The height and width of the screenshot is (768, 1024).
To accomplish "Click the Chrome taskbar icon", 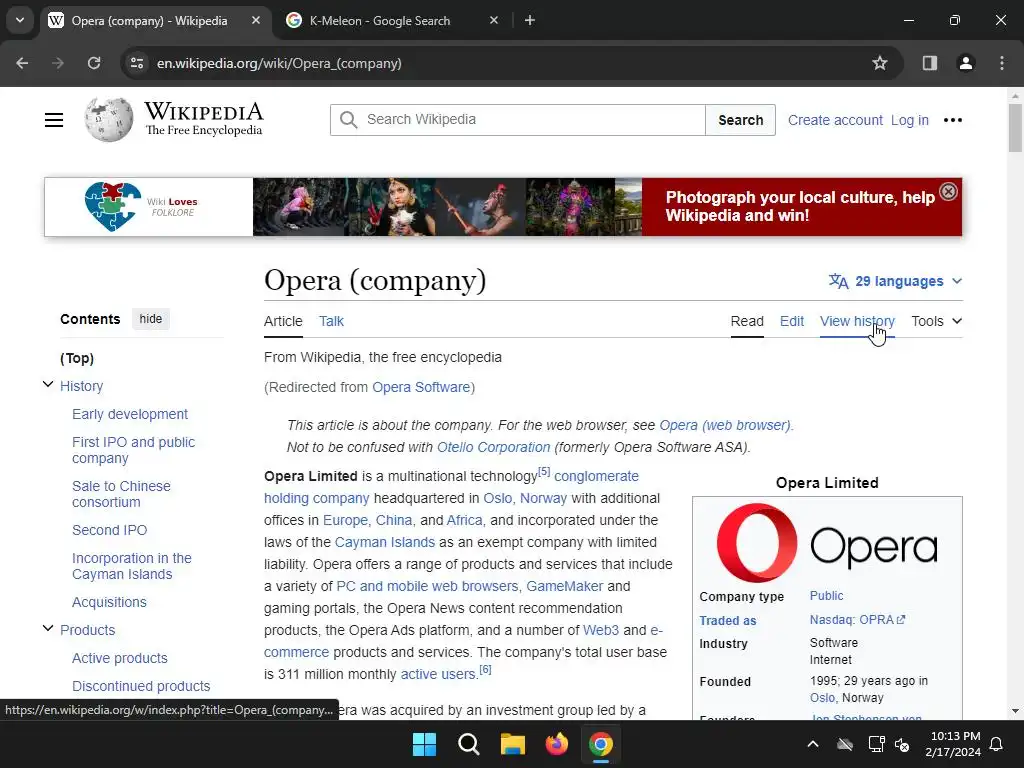I will point(601,744).
